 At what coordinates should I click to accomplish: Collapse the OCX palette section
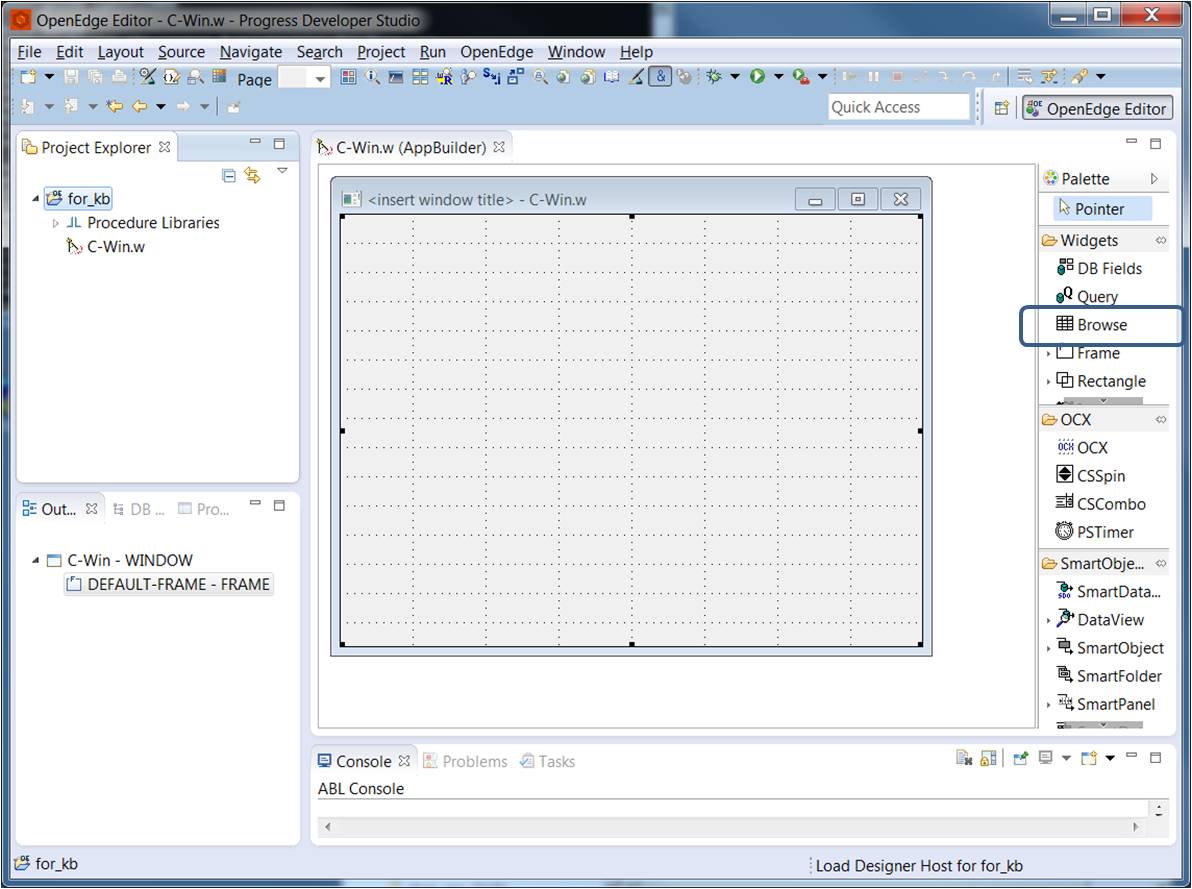1160,419
